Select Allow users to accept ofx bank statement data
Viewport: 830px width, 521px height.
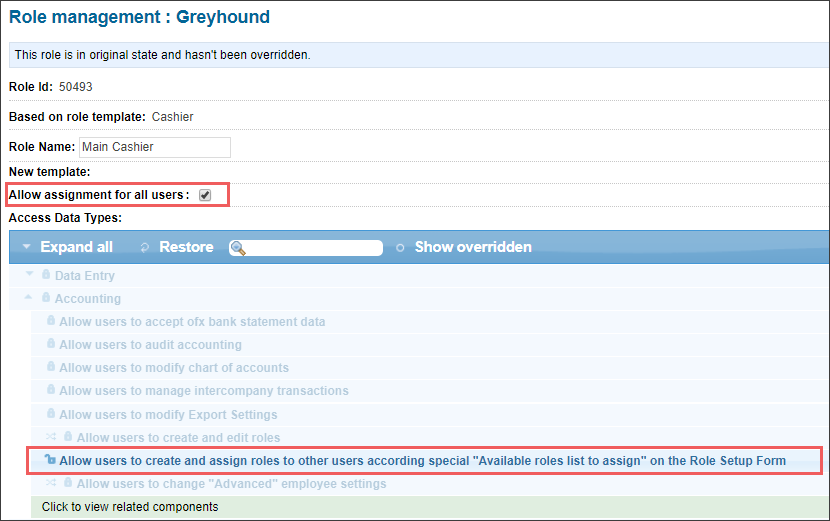pyautogui.click(x=192, y=321)
